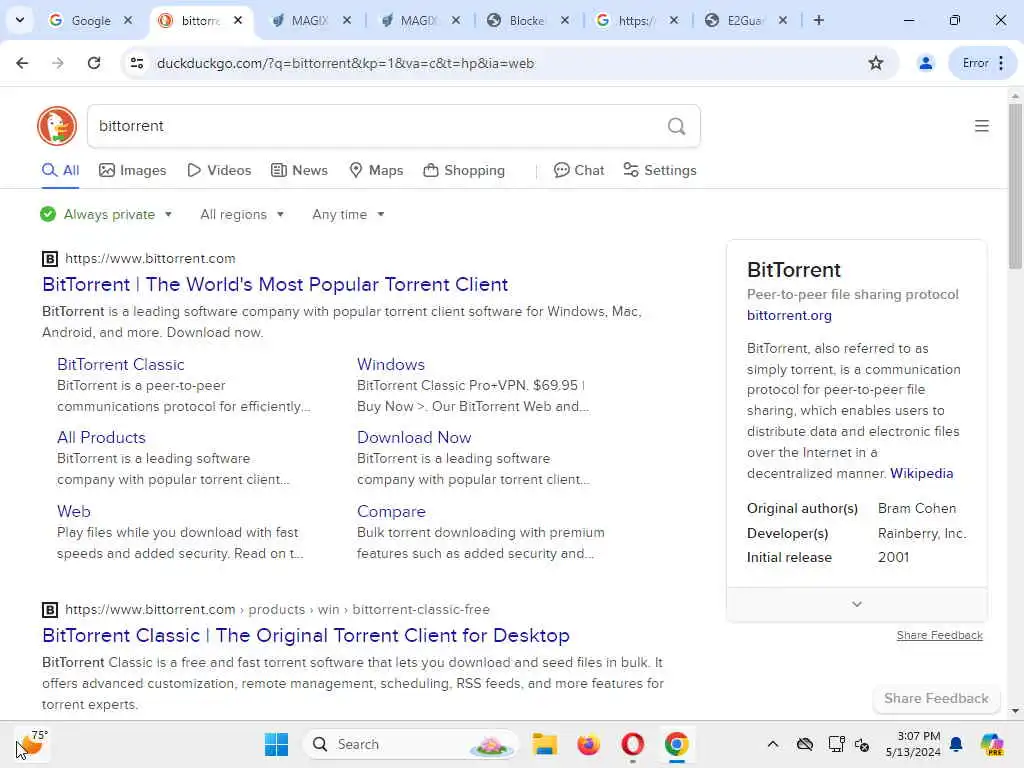Viewport: 1024px width, 768px height.
Task: Open Opera from the taskbar
Action: pos(632,744)
